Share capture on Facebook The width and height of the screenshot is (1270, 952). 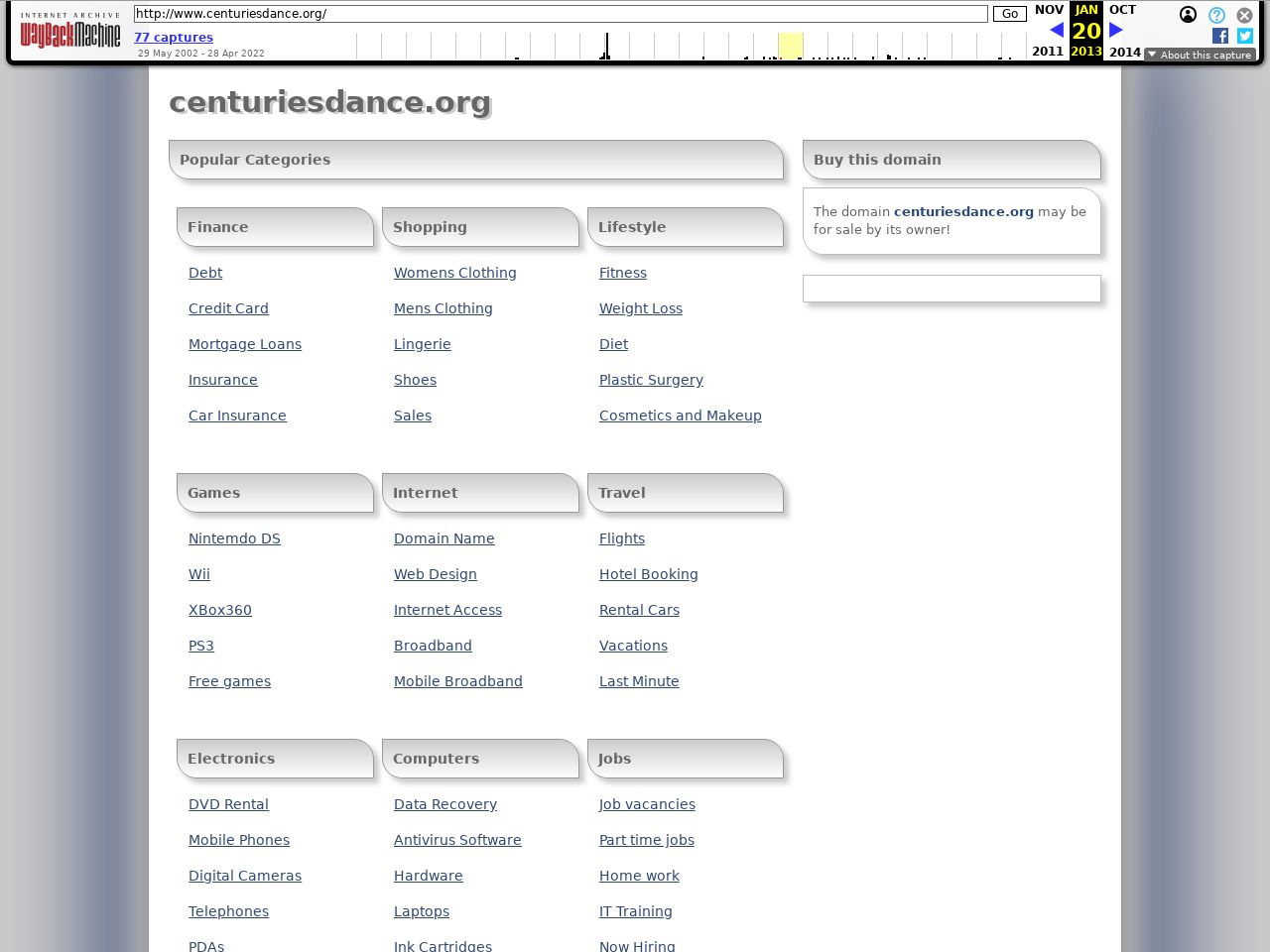coord(1220,36)
